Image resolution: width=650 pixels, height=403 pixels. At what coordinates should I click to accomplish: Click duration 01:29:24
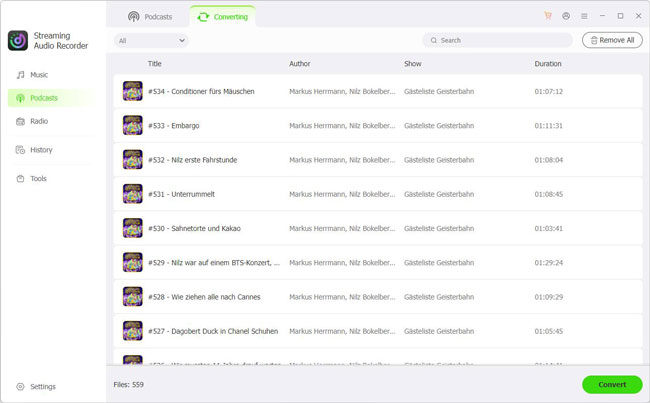pyautogui.click(x=548, y=262)
